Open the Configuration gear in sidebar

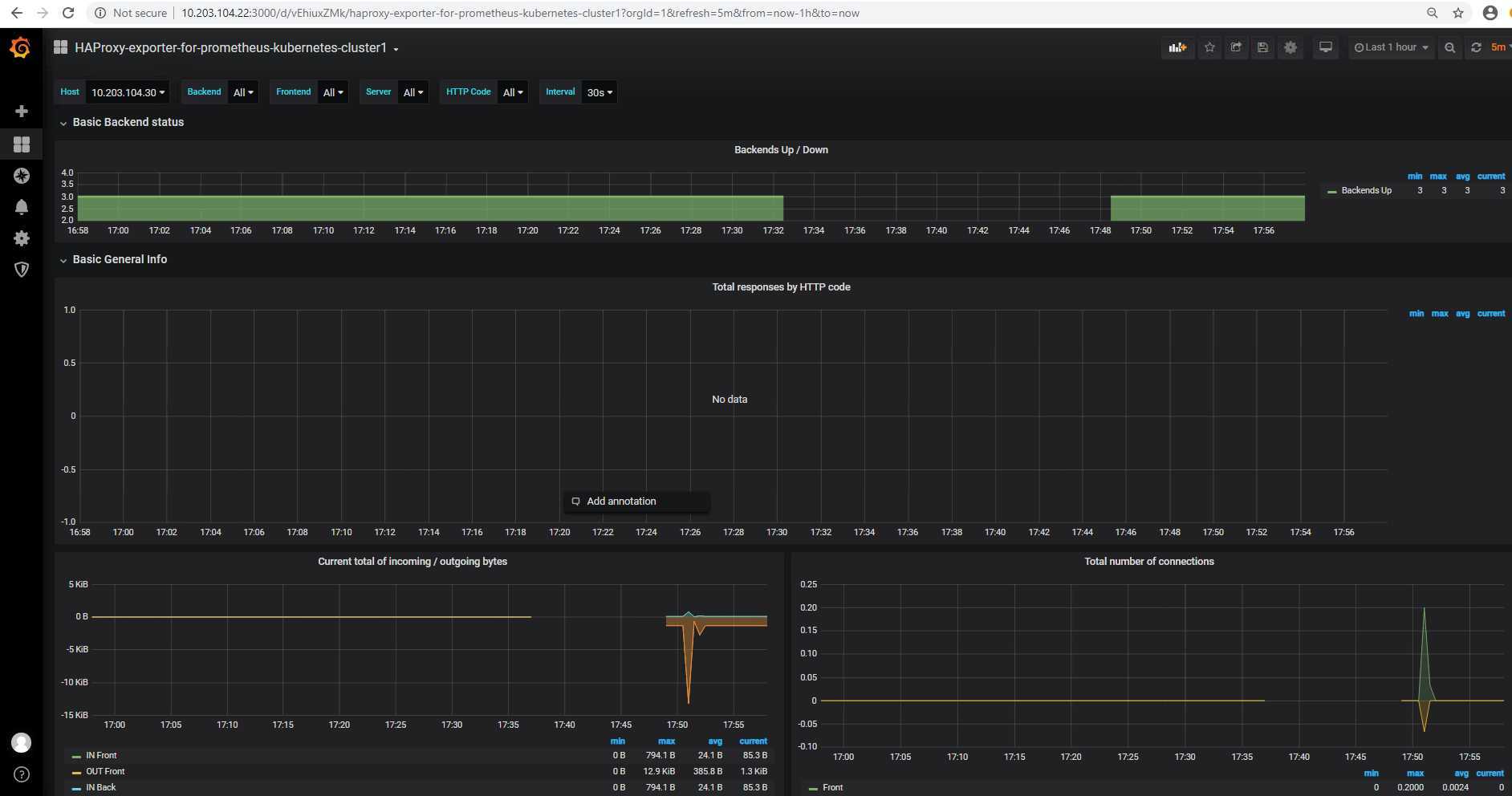click(22, 238)
